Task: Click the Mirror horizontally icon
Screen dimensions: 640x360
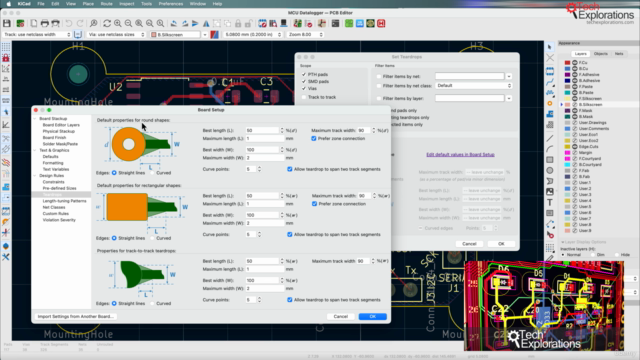Action: tap(206, 24)
